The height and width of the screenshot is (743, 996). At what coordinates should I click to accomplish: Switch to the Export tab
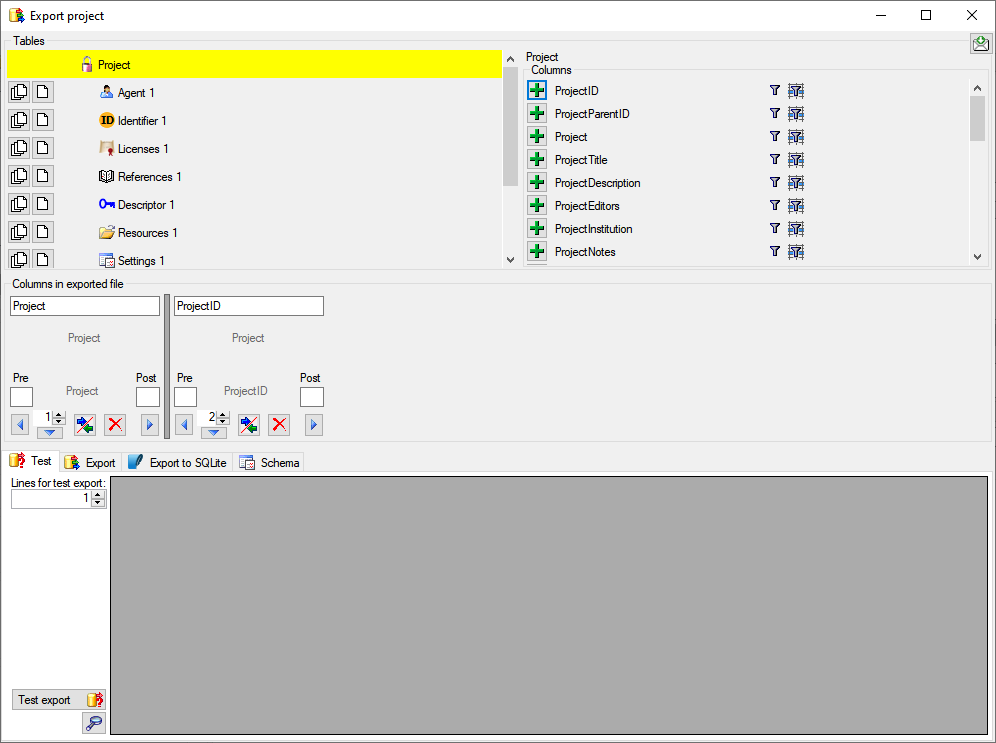(90, 462)
